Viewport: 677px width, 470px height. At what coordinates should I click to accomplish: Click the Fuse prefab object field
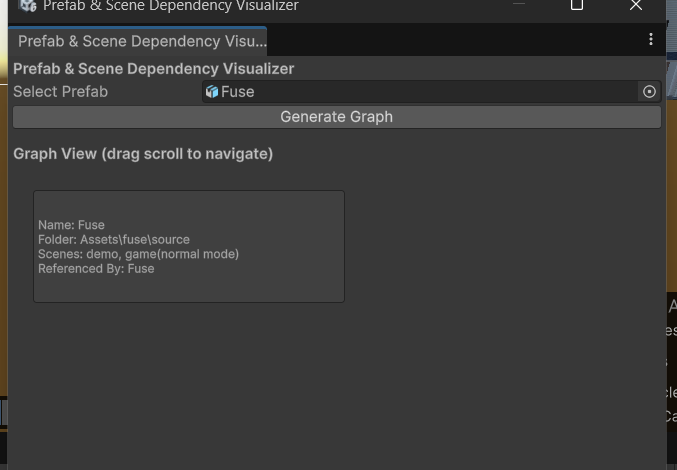(420, 92)
